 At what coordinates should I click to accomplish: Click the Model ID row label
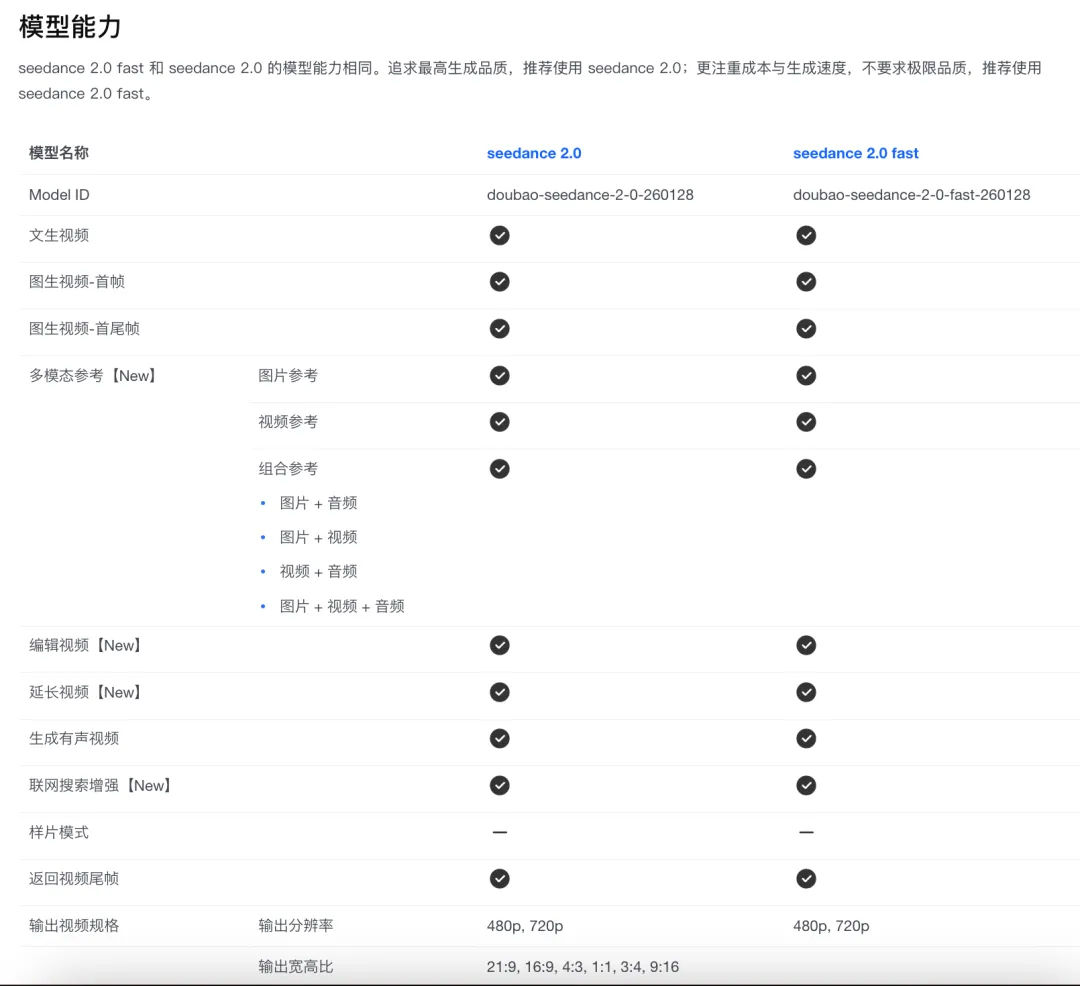click(x=59, y=195)
